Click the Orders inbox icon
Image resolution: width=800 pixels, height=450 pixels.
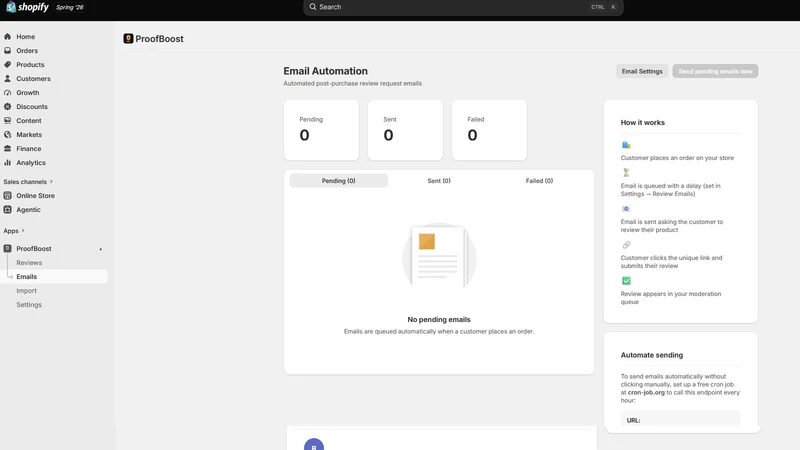point(8,51)
